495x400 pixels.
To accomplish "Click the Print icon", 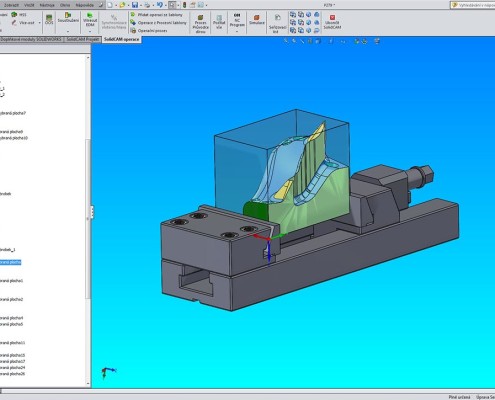I will [147, 5].
